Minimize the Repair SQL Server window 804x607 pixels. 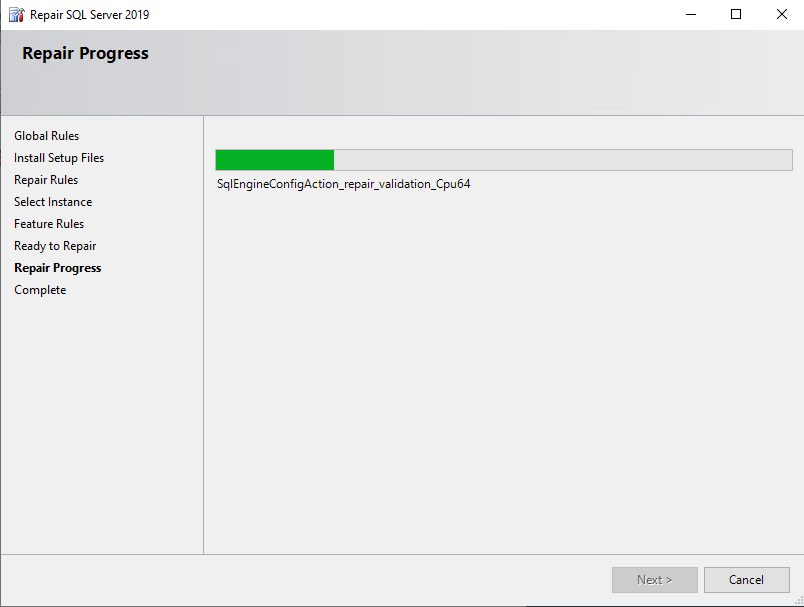[691, 14]
